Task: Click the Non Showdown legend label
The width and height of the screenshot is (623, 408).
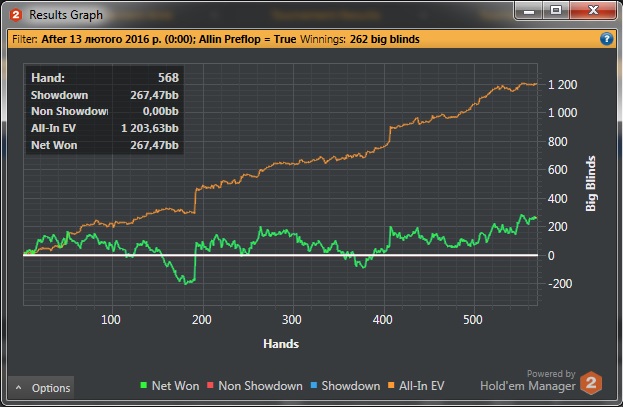Action: click(260, 386)
